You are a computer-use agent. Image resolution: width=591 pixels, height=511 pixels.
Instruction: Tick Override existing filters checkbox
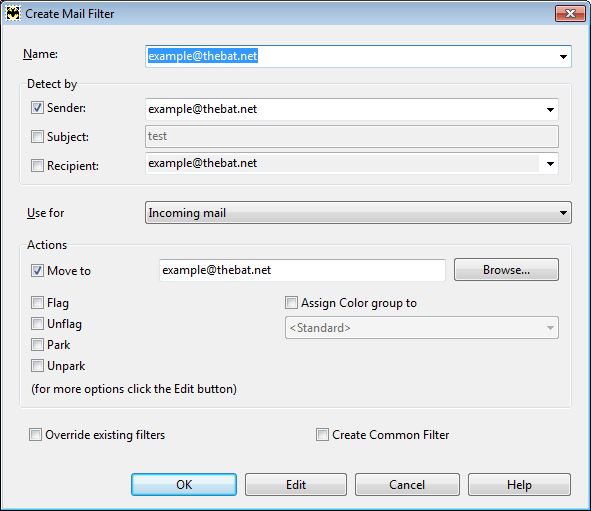point(35,435)
